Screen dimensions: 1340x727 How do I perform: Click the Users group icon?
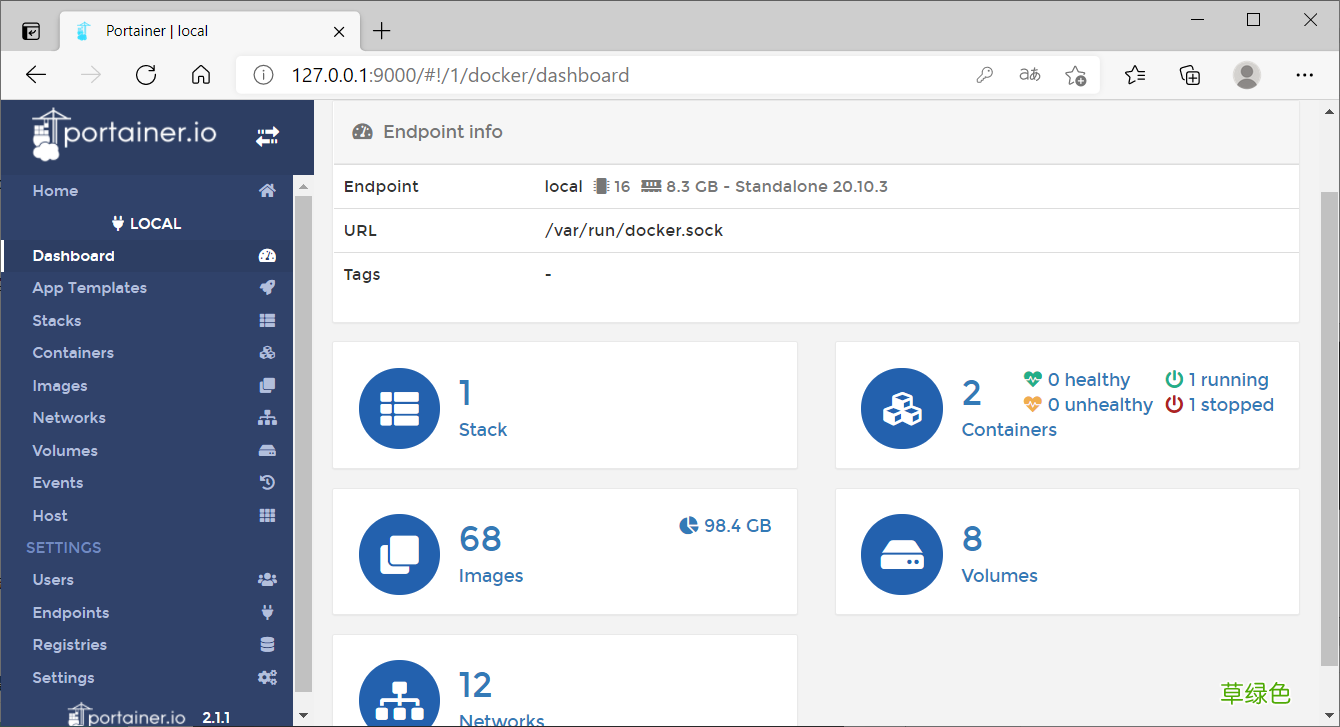coord(266,579)
